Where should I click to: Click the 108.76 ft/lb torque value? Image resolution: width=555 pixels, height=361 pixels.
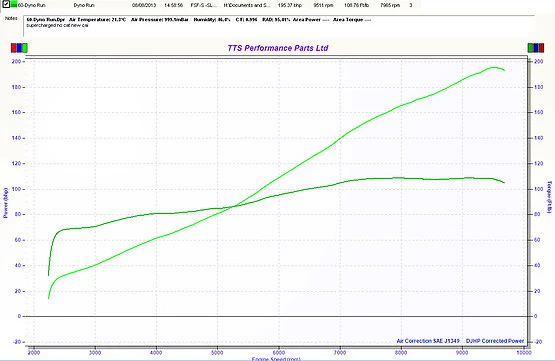point(356,5)
